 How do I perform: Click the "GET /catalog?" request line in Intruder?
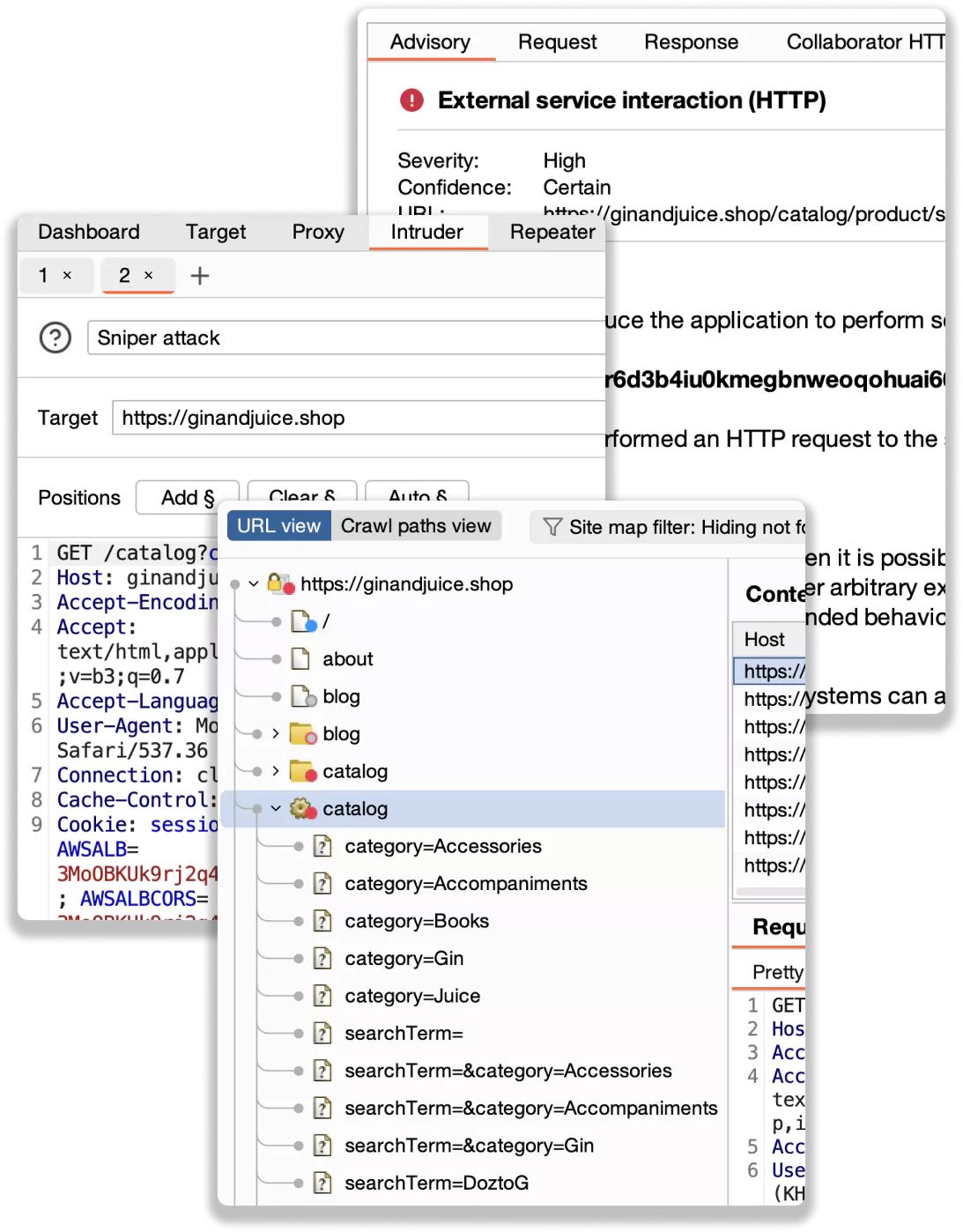click(137, 553)
